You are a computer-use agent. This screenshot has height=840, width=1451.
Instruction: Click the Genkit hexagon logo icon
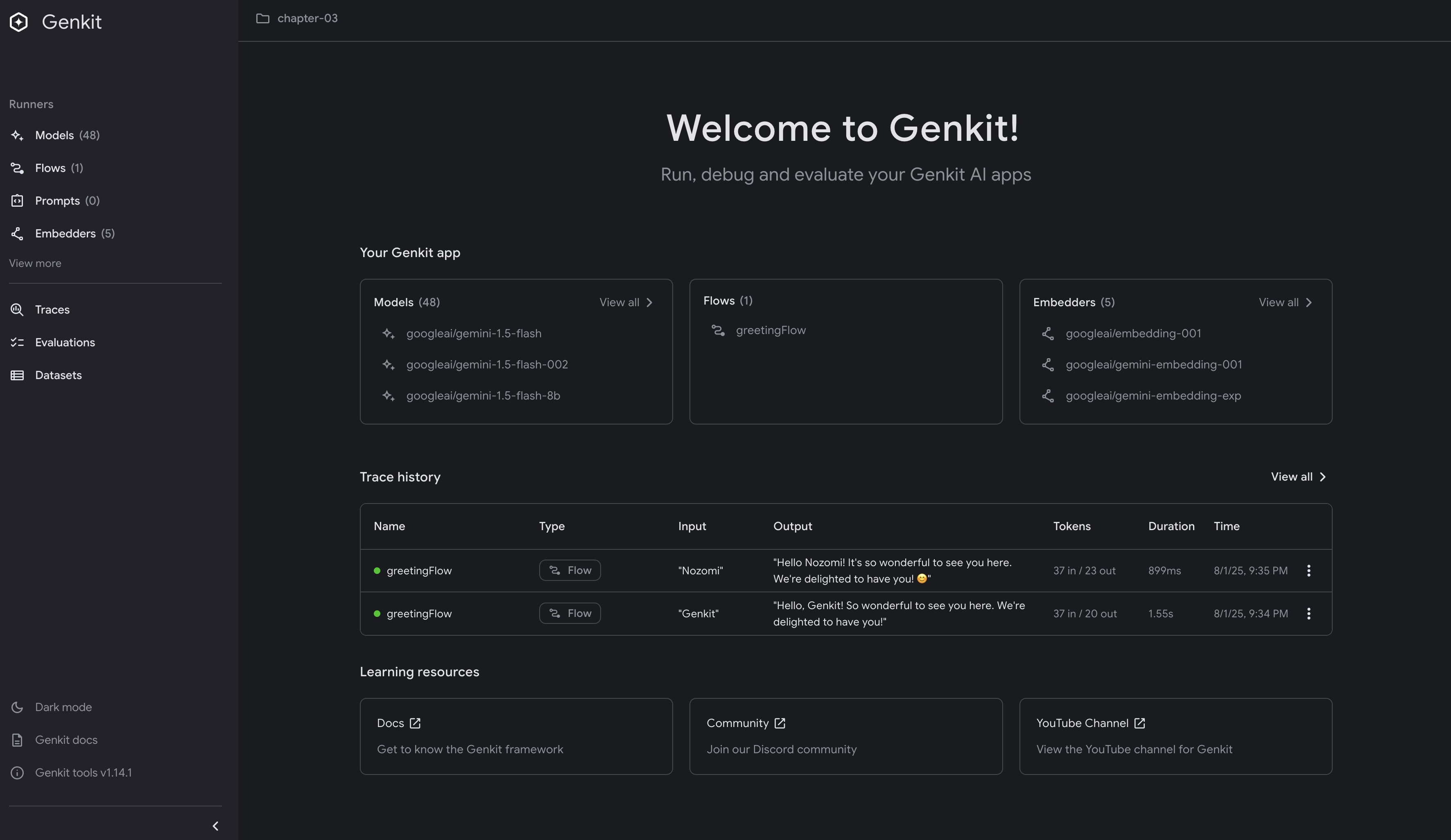pyautogui.click(x=18, y=22)
